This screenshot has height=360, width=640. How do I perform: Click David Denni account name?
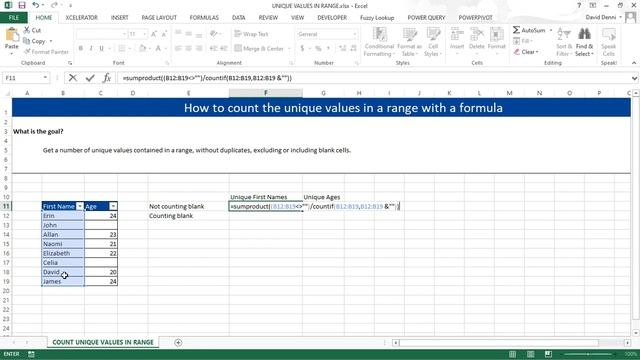(600, 17)
